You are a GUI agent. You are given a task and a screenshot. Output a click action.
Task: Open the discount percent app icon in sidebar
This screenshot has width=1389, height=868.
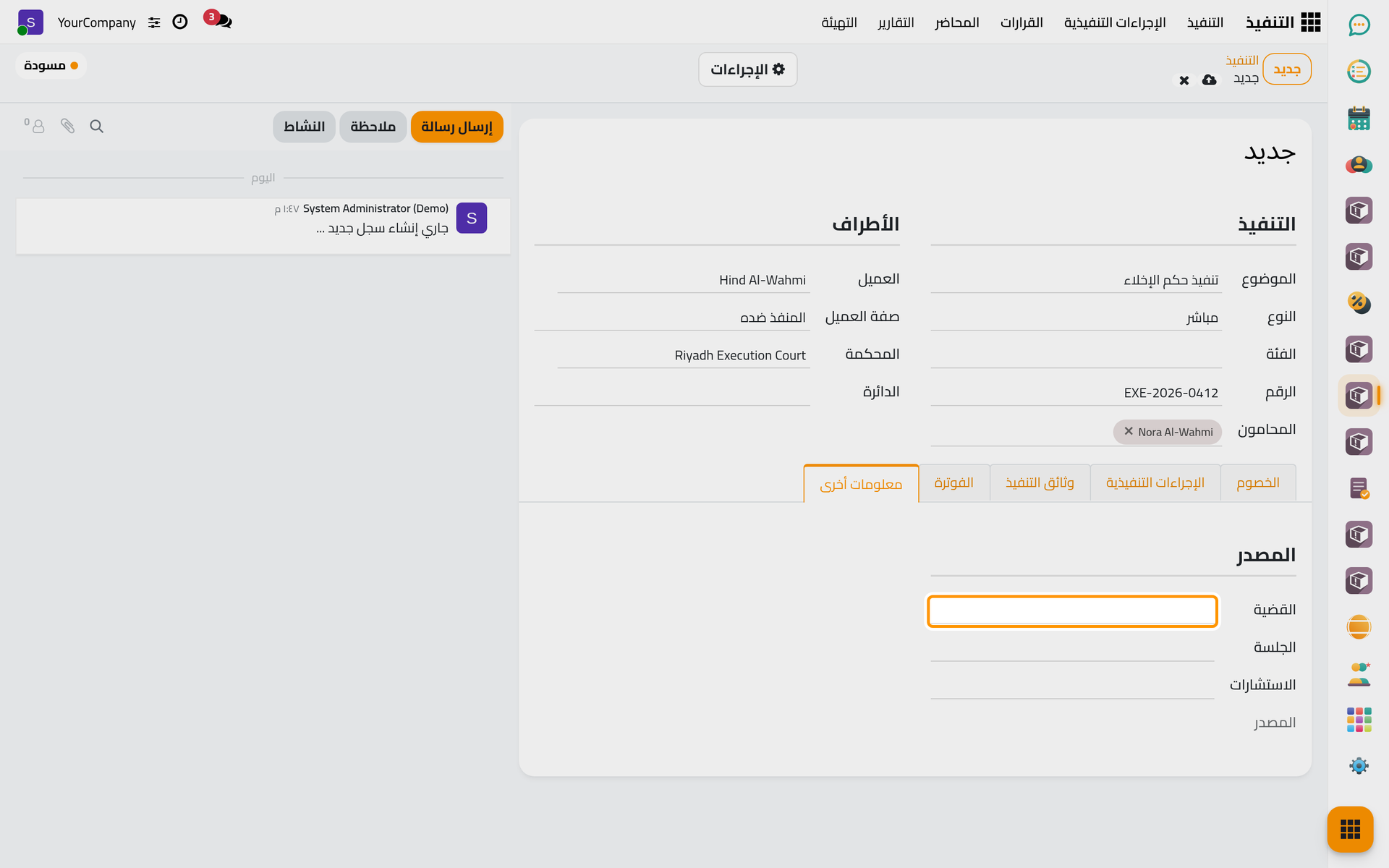pyautogui.click(x=1359, y=303)
